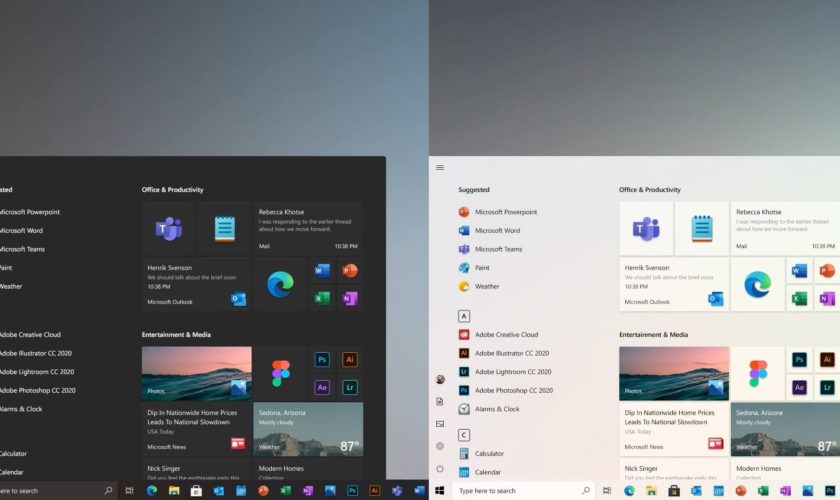This screenshot has width=840, height=500.
Task: Open Task View on the light taskbar
Action: click(x=607, y=491)
